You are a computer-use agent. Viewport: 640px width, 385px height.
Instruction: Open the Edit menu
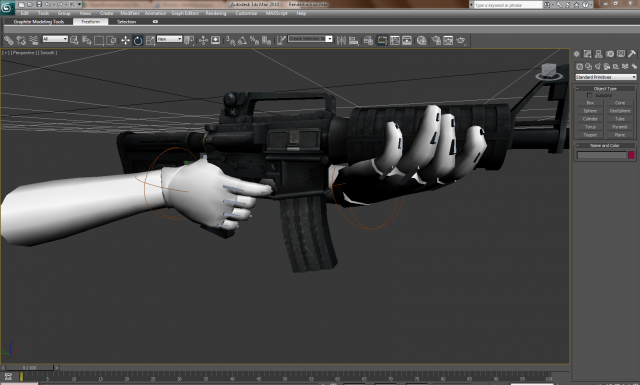tap(24, 13)
